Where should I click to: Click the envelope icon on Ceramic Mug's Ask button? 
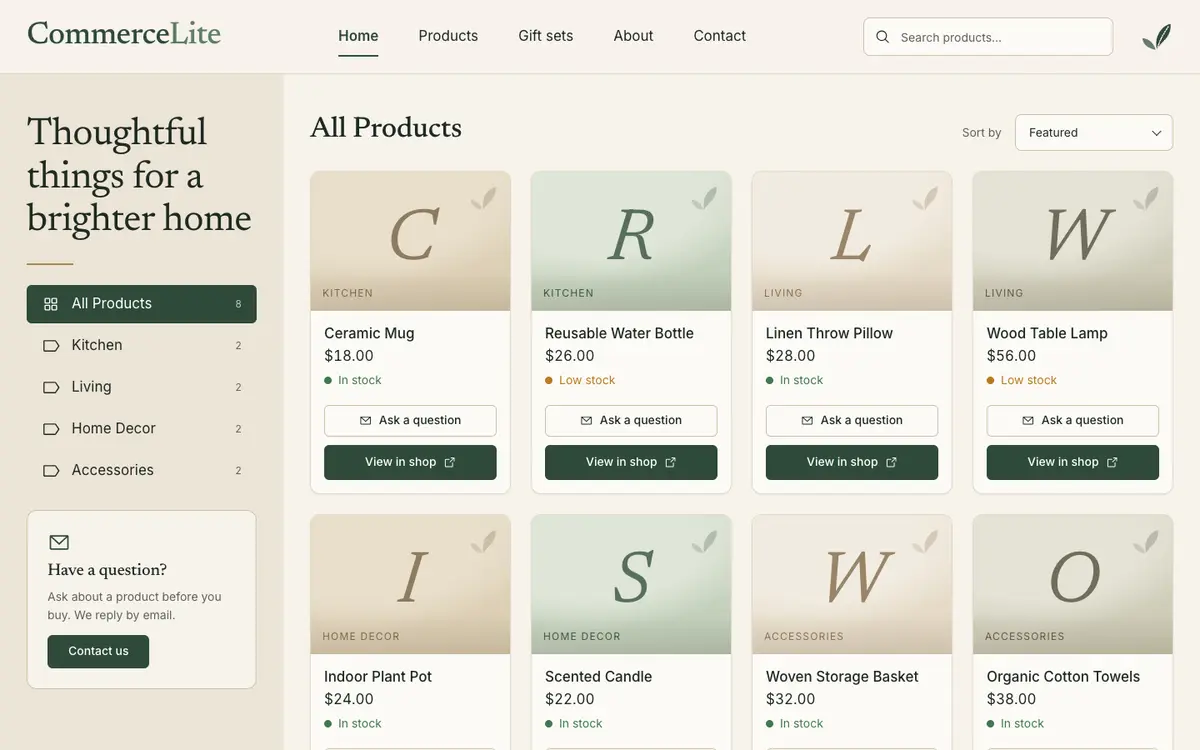click(x=366, y=421)
